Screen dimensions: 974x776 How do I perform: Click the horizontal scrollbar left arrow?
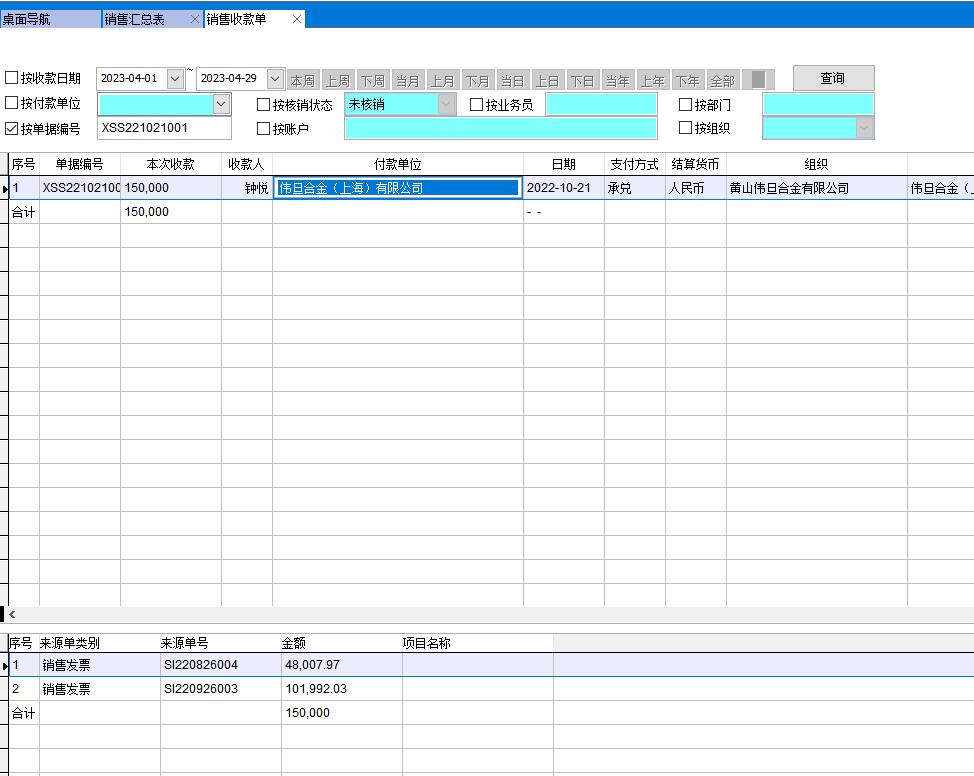(x=12, y=615)
